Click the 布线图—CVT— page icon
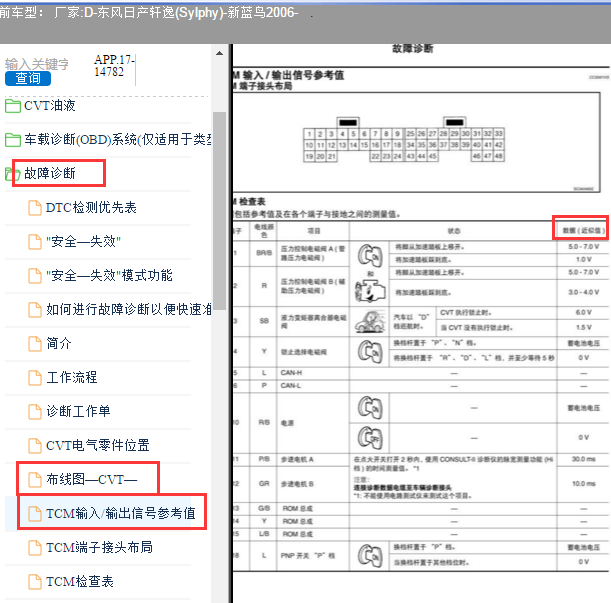Viewport: 611px width, 603px height. [35, 479]
